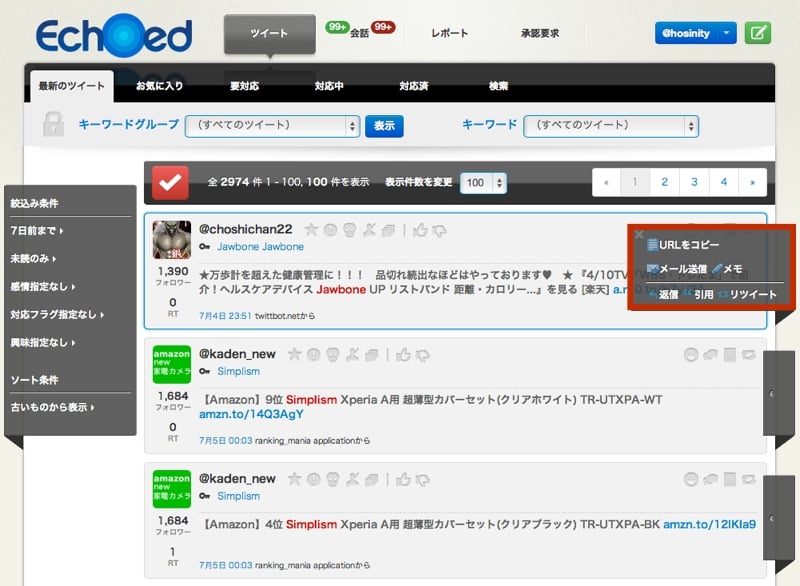Viewport: 800px width, 586px height.
Task: Toggle thumbs up on the 9位 Simplism tweet
Action: (x=404, y=355)
